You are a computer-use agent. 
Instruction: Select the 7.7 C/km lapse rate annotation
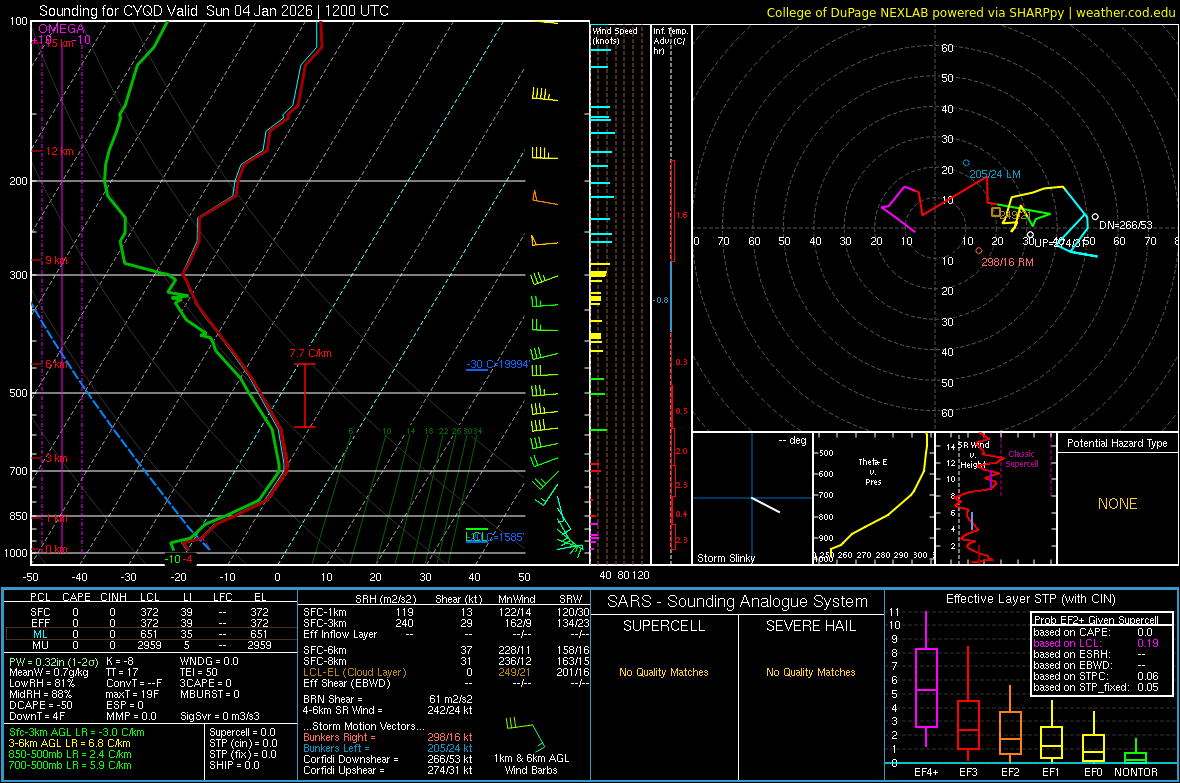310,353
